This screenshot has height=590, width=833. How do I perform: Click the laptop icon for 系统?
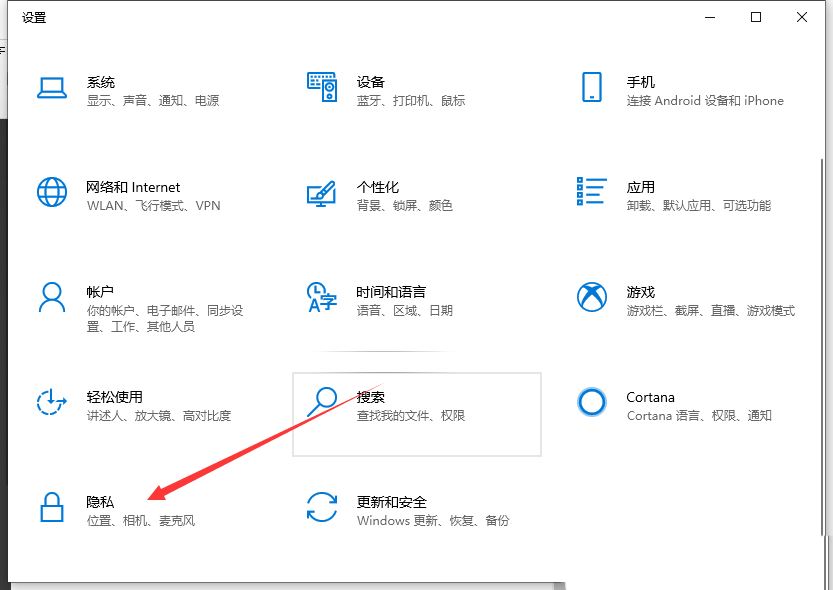[51, 88]
